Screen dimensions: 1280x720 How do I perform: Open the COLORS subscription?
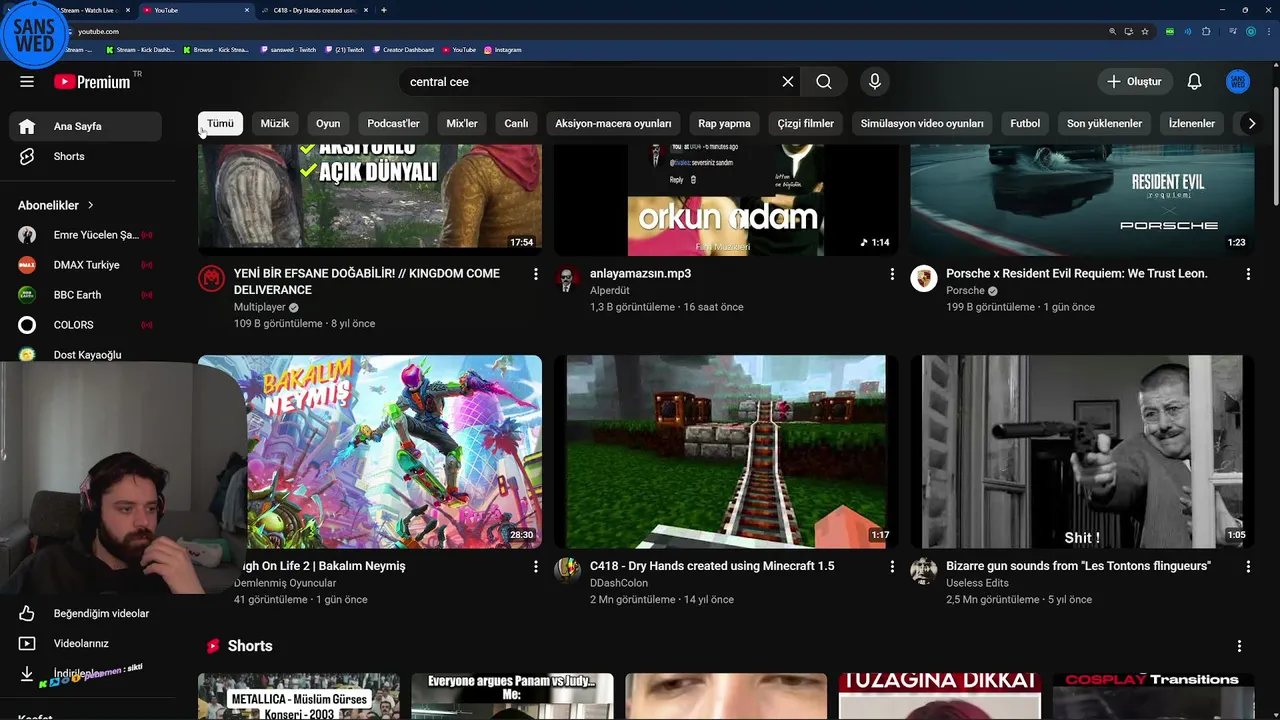click(x=85, y=325)
